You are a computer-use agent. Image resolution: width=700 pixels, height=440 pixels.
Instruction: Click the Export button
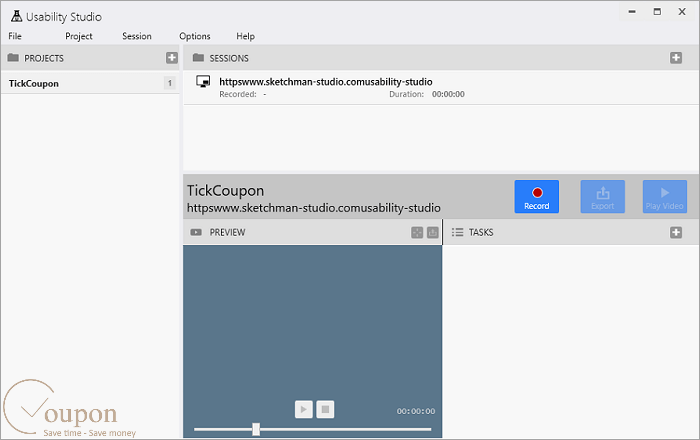pos(603,196)
